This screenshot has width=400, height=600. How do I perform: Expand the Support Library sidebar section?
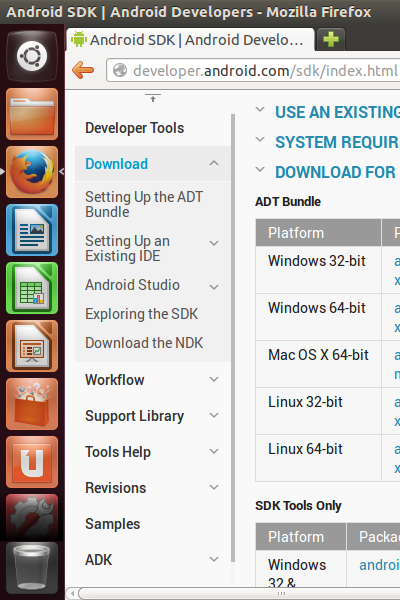[214, 415]
